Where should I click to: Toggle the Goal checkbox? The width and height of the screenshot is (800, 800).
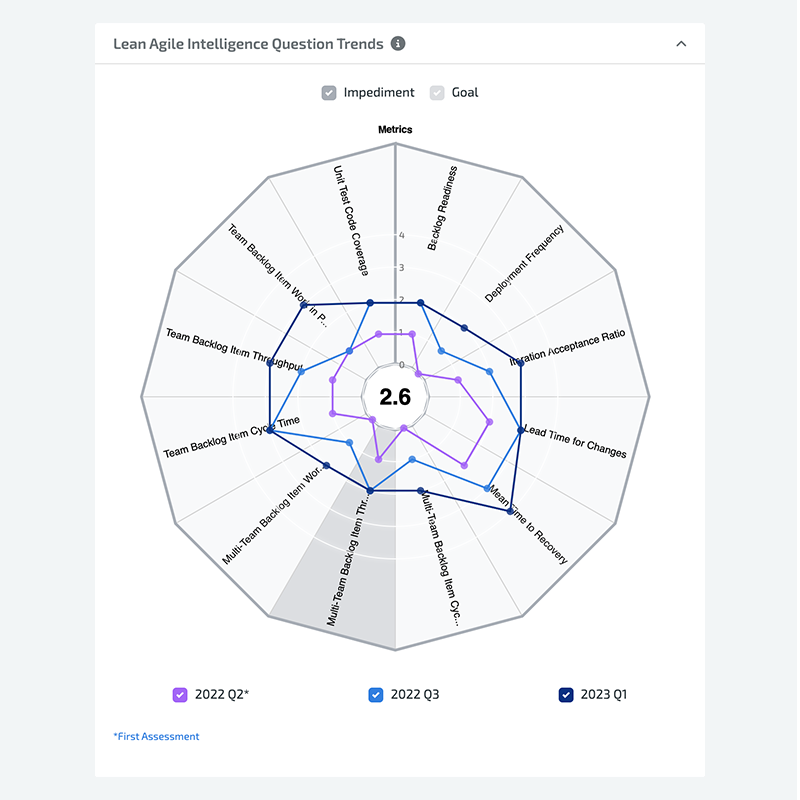[x=437, y=93]
